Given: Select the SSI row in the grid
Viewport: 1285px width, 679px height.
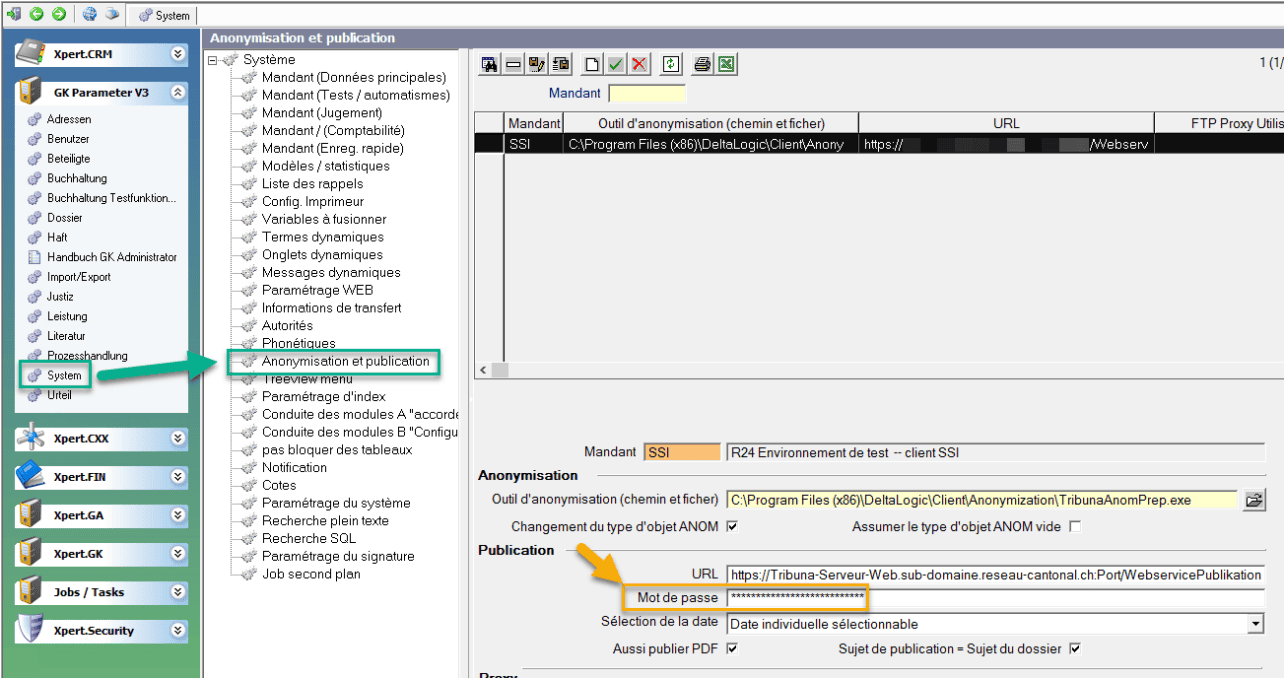Looking at the screenshot, I should (x=878, y=144).
